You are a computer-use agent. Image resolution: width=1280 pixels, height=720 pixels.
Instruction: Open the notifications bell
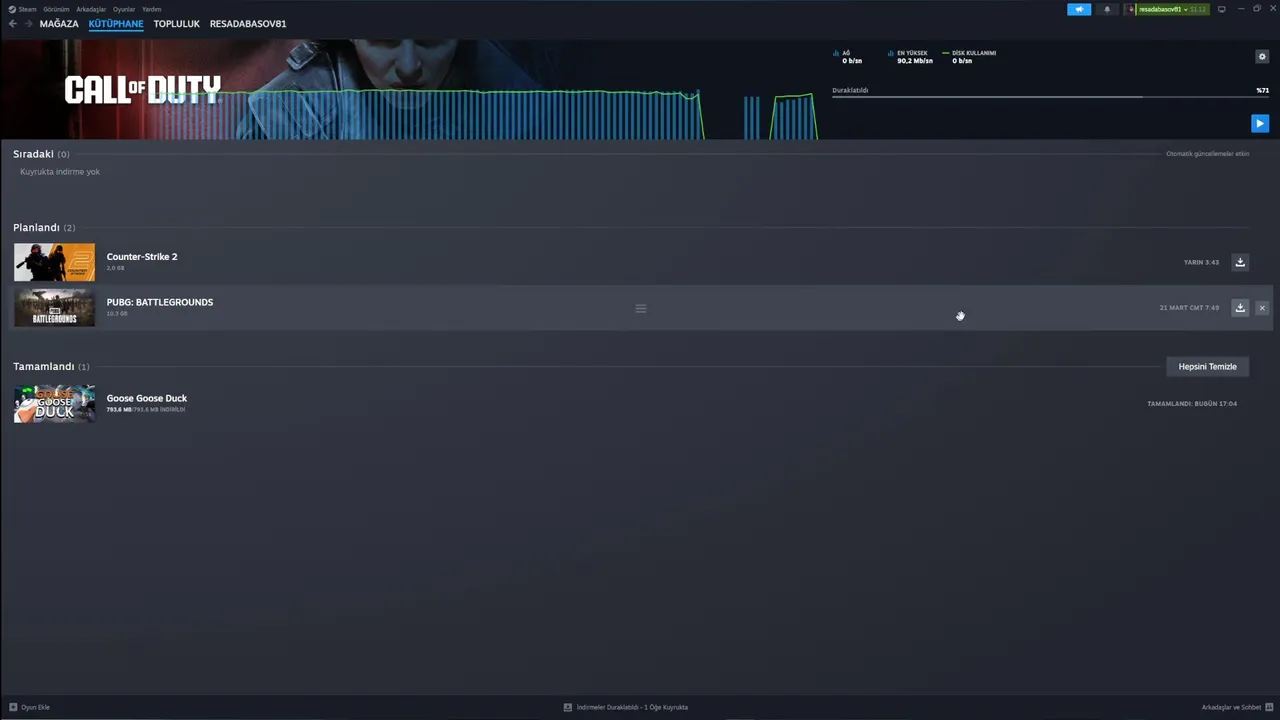point(1107,9)
